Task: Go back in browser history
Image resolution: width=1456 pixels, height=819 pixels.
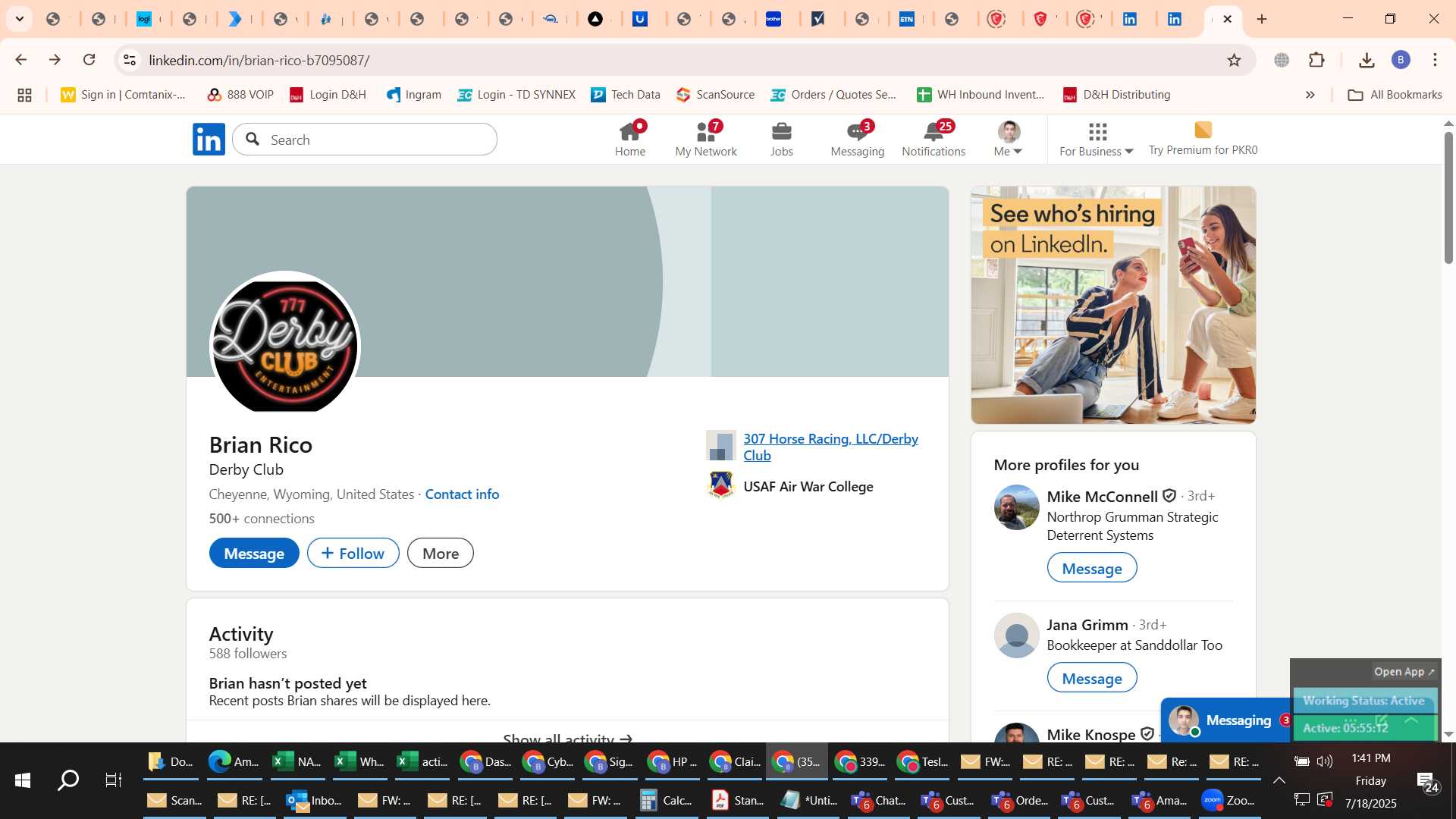Action: 20,60
